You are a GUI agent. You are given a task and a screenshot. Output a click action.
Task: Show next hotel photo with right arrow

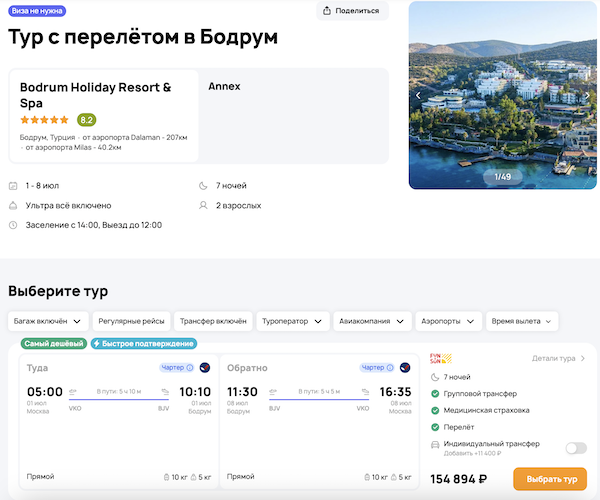[587, 96]
